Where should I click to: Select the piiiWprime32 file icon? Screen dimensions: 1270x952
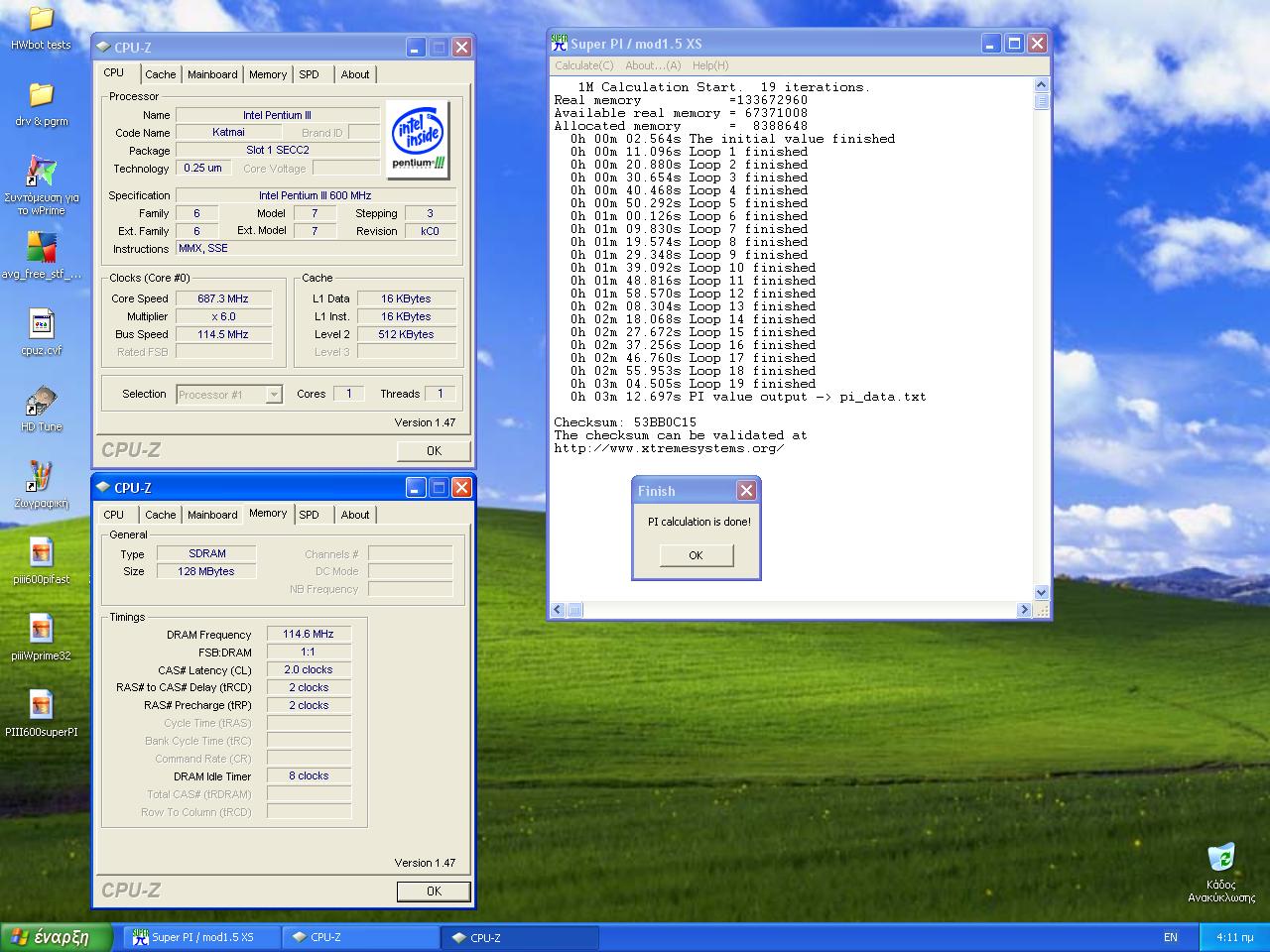tap(41, 629)
